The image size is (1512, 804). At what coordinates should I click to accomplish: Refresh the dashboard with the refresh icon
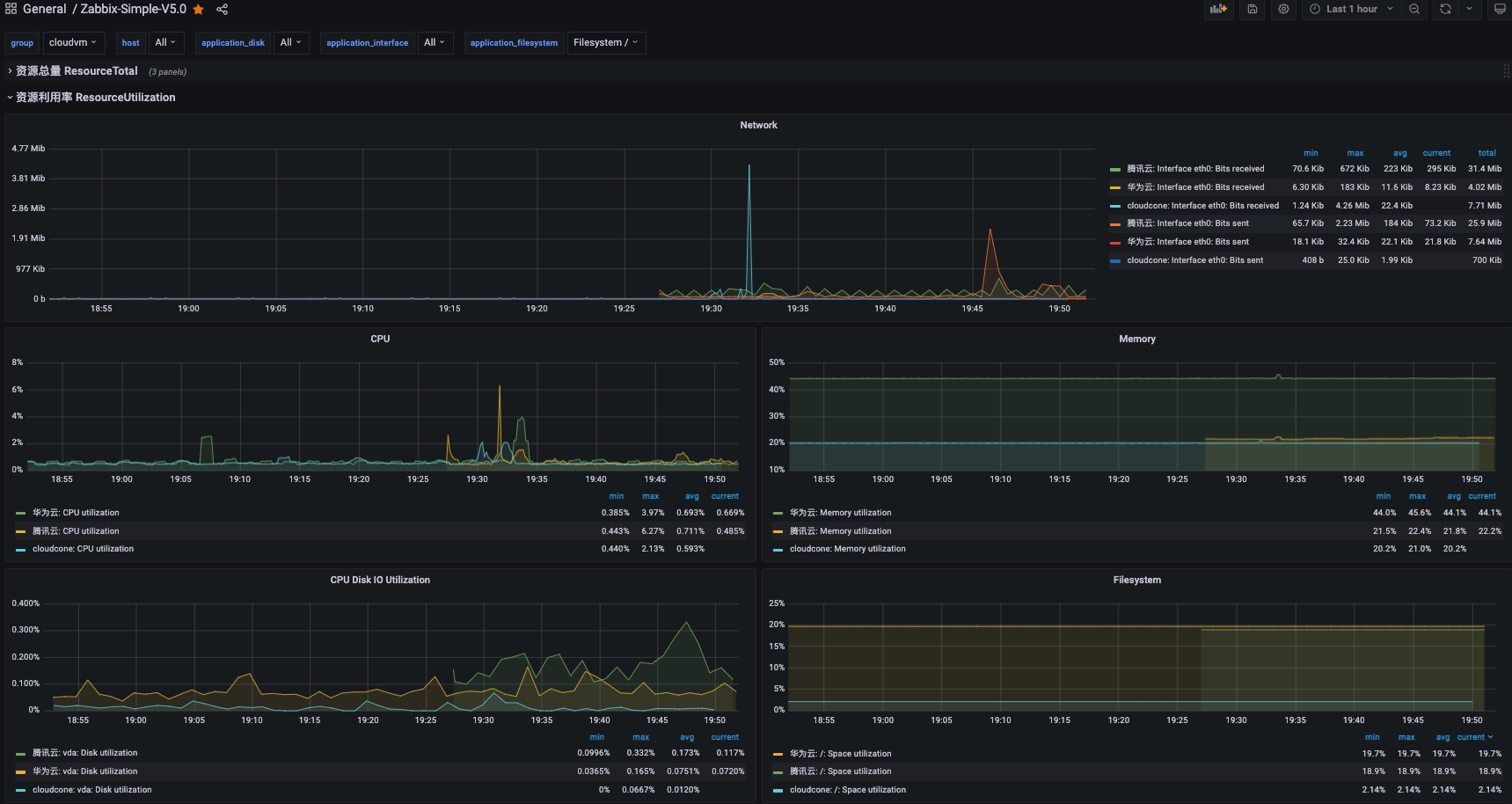(x=1445, y=9)
